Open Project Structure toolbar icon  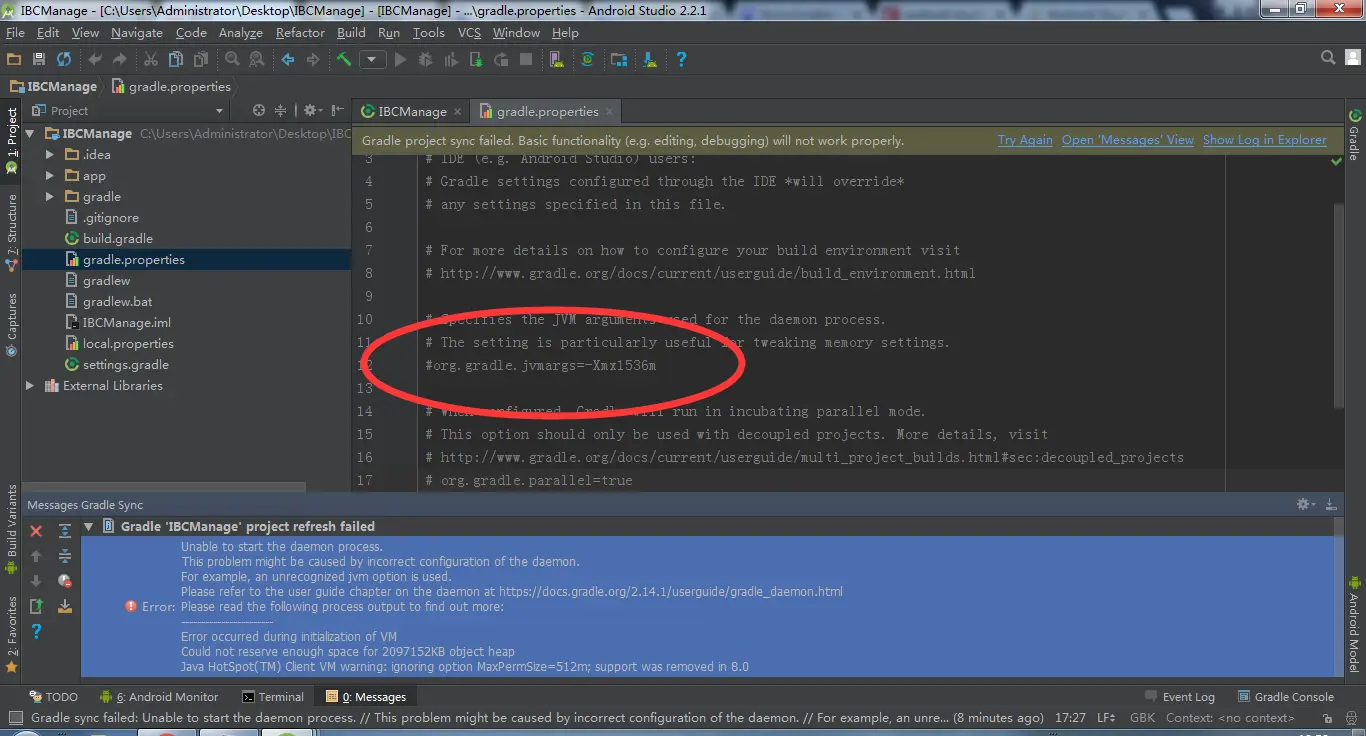[x=619, y=60]
